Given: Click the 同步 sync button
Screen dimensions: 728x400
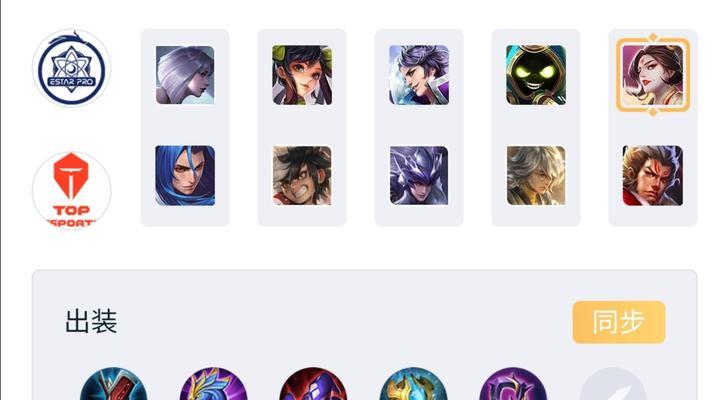Looking at the screenshot, I should coord(619,322).
